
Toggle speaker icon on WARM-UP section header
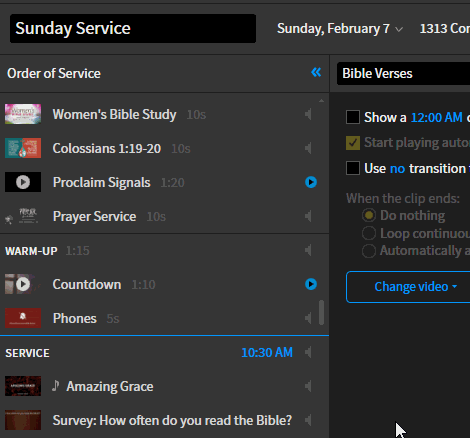(x=308, y=250)
